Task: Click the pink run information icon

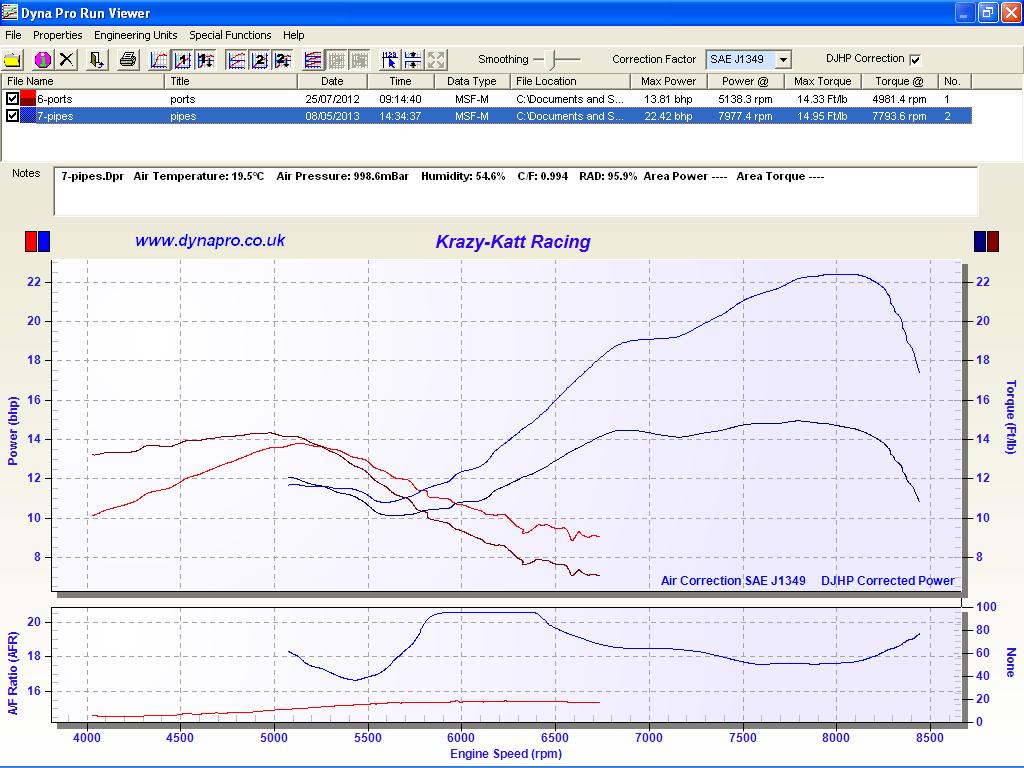Action: (x=42, y=60)
